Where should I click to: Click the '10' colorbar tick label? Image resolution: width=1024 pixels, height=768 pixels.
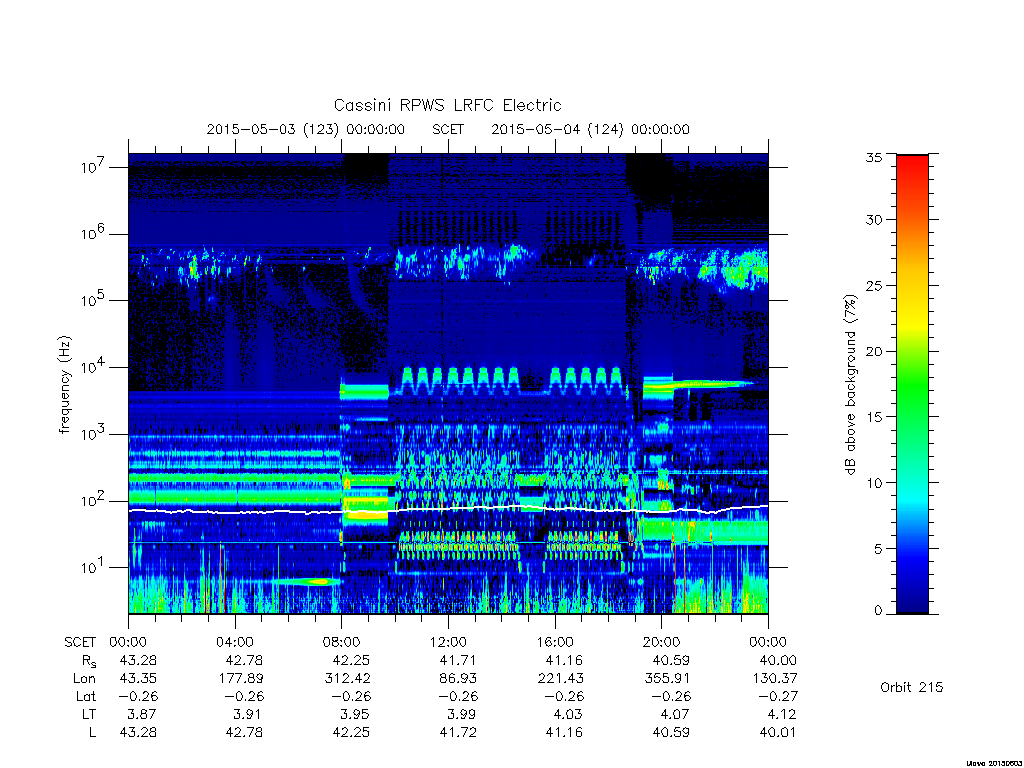click(874, 483)
